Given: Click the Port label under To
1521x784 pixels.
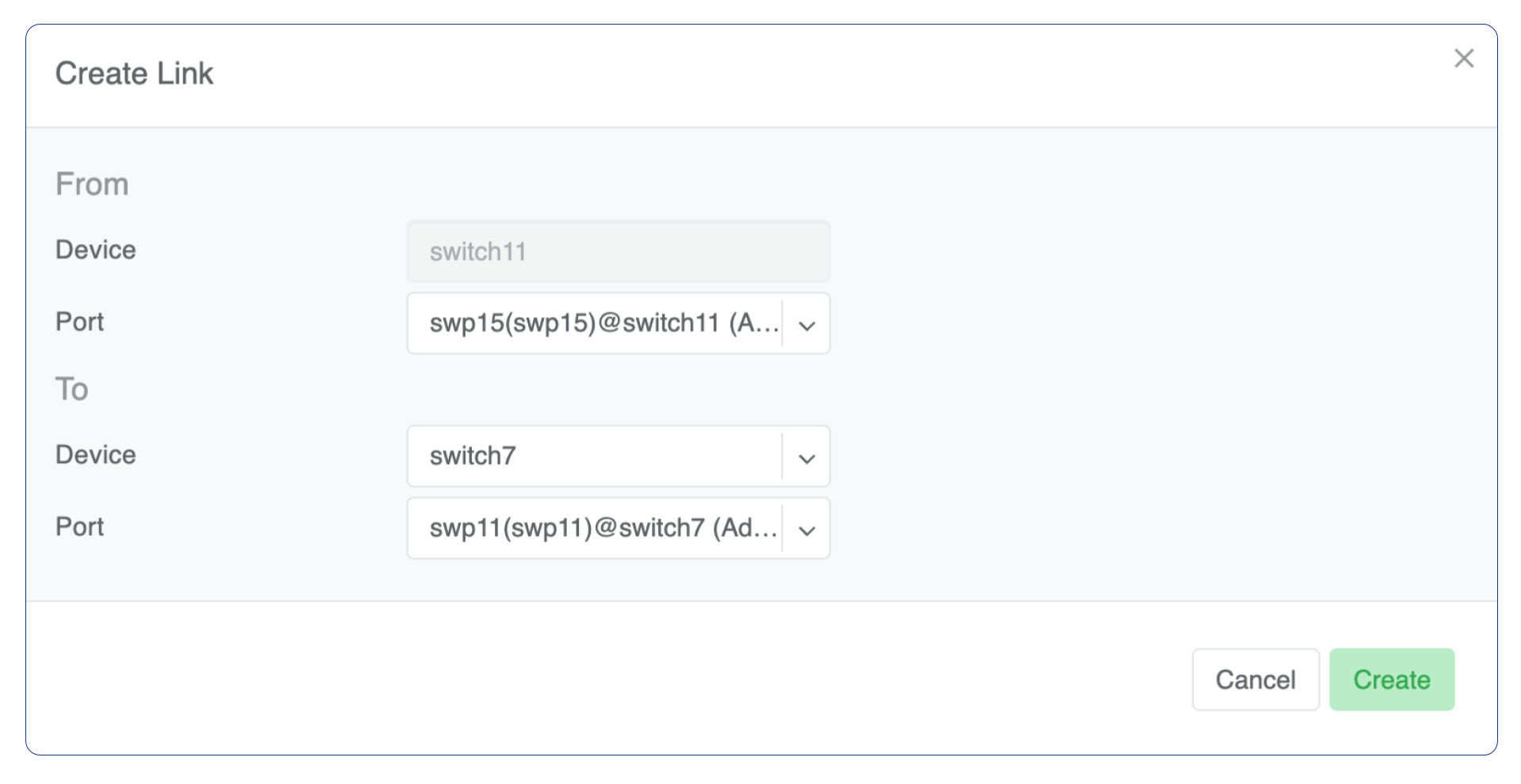Looking at the screenshot, I should click(x=79, y=526).
